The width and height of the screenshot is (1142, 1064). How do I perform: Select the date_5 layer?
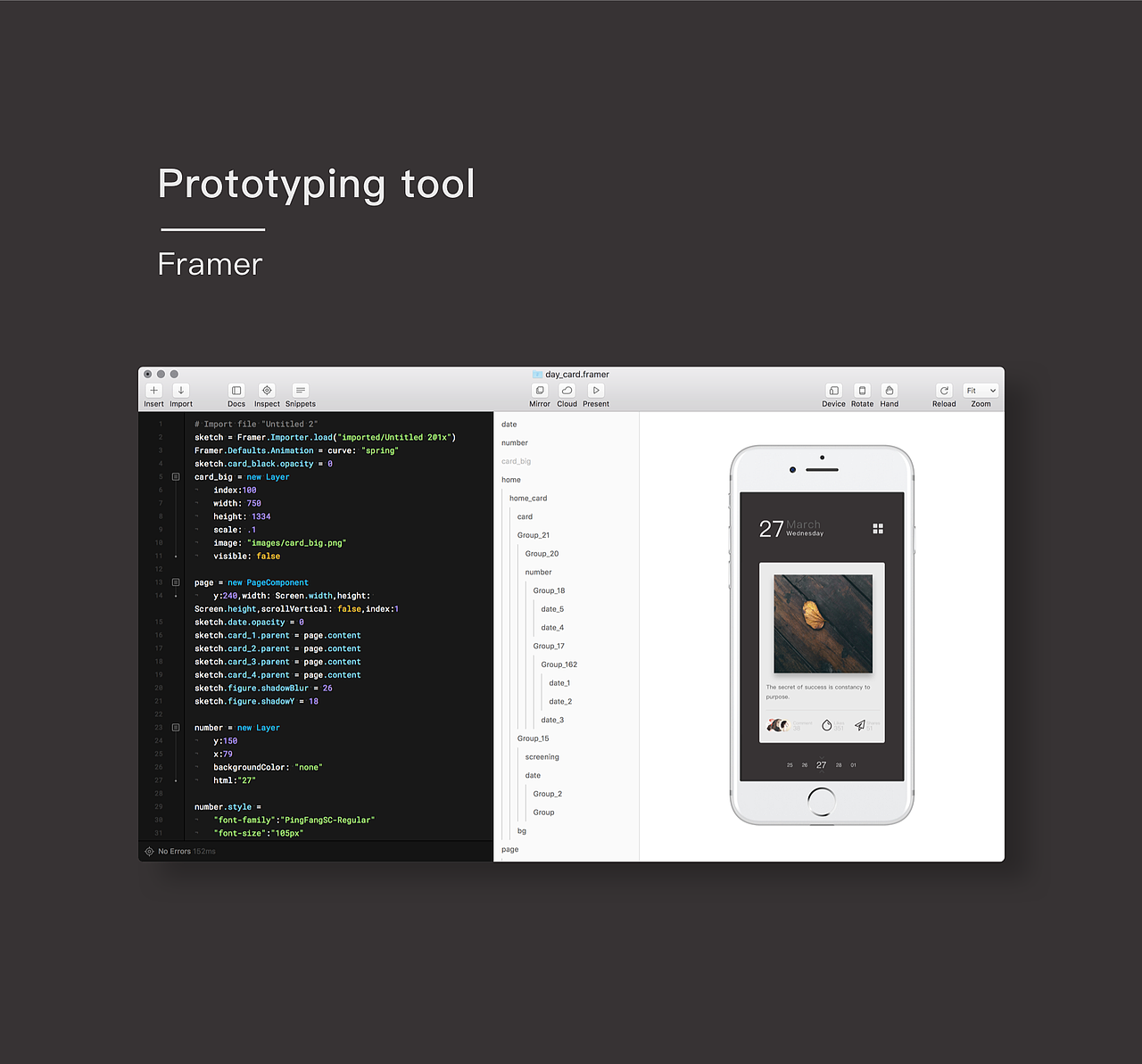point(552,609)
